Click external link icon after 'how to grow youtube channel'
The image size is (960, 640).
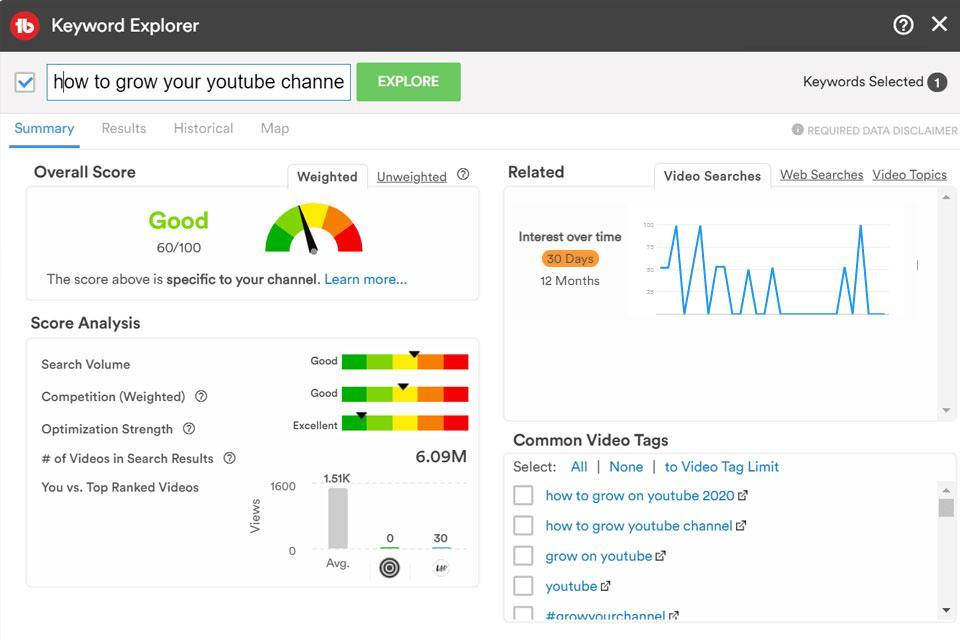[741, 525]
